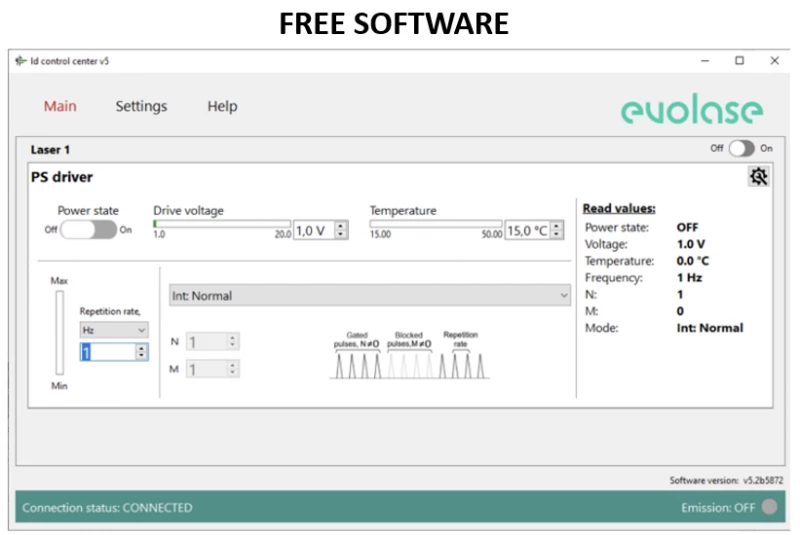The image size is (800, 535).
Task: Toggle the Laser 1 Off/On switch
Action: pos(741,148)
